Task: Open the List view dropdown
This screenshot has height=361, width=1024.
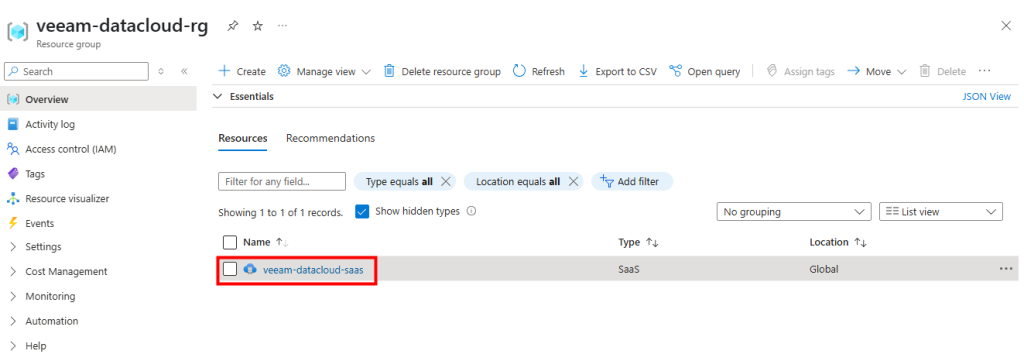Action: pyautogui.click(x=941, y=212)
